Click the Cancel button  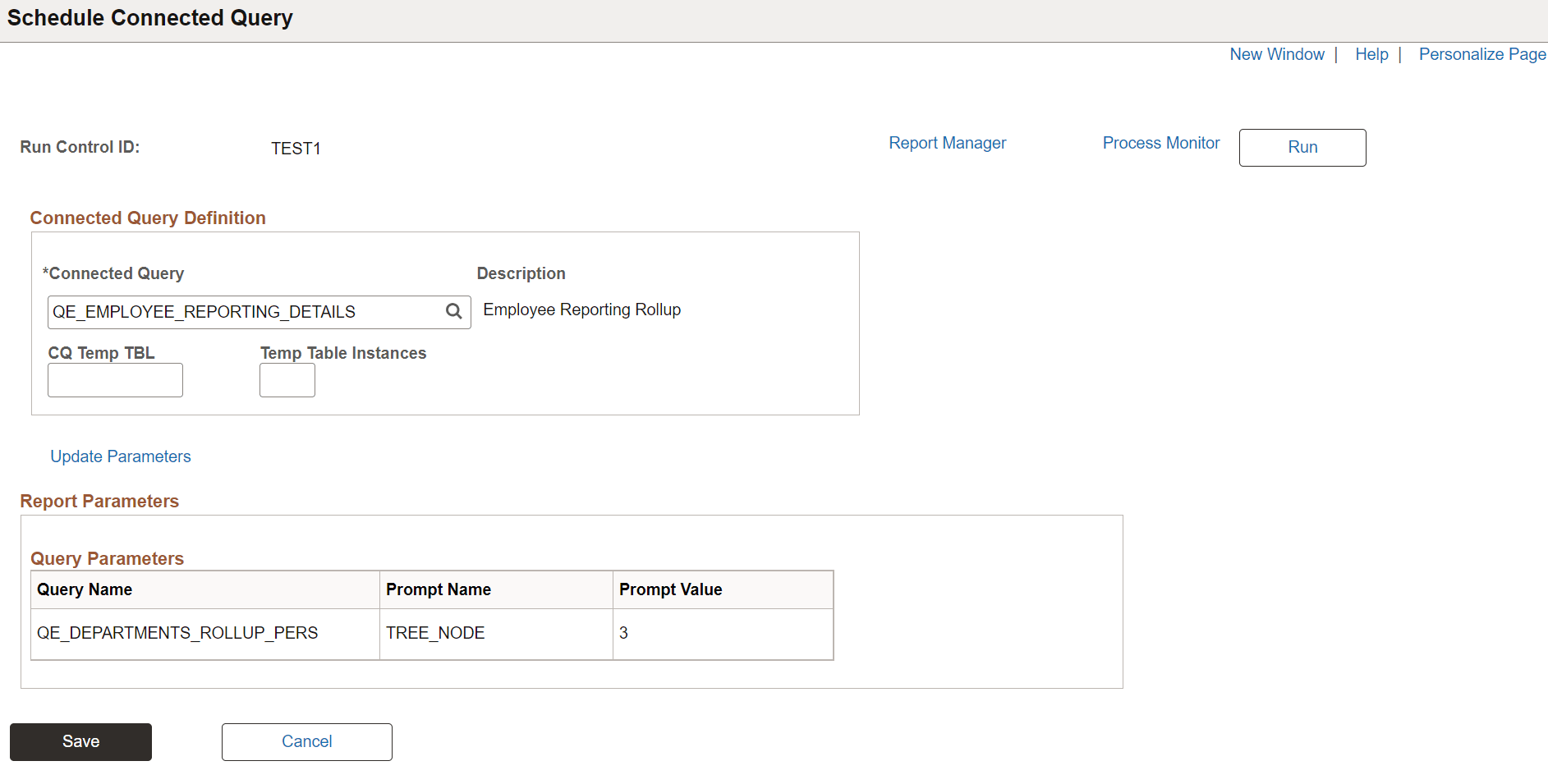[x=306, y=741]
